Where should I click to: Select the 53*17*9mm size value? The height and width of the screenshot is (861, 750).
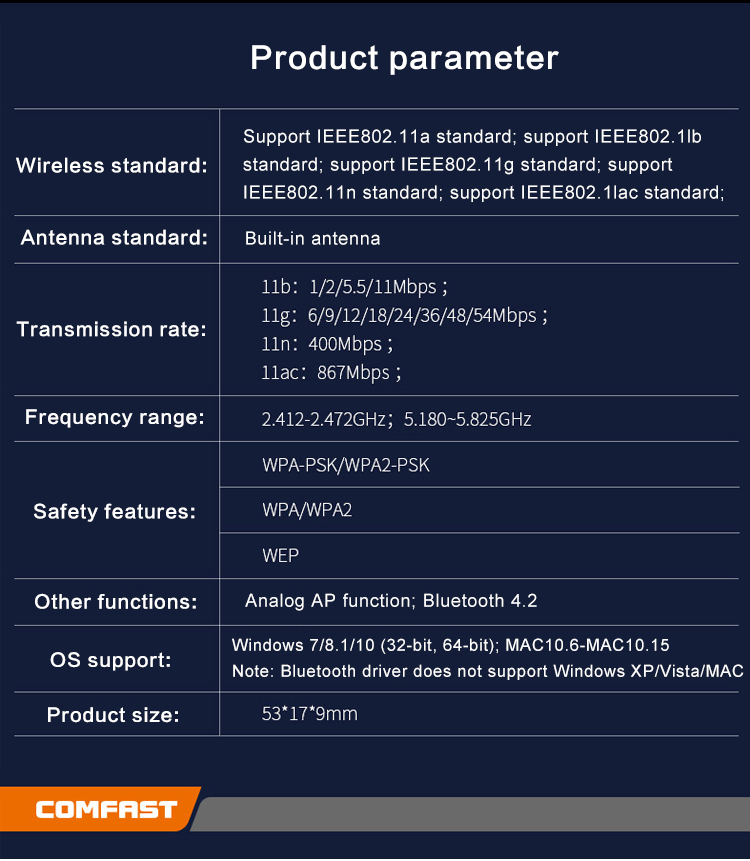click(309, 714)
